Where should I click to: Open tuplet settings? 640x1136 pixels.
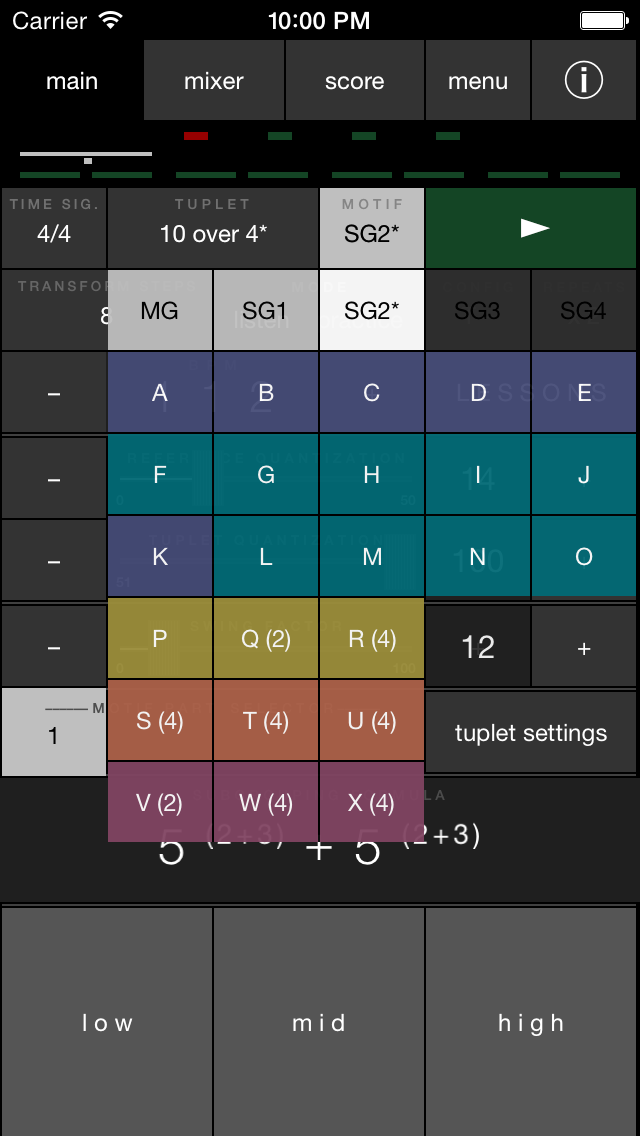[x=531, y=732]
